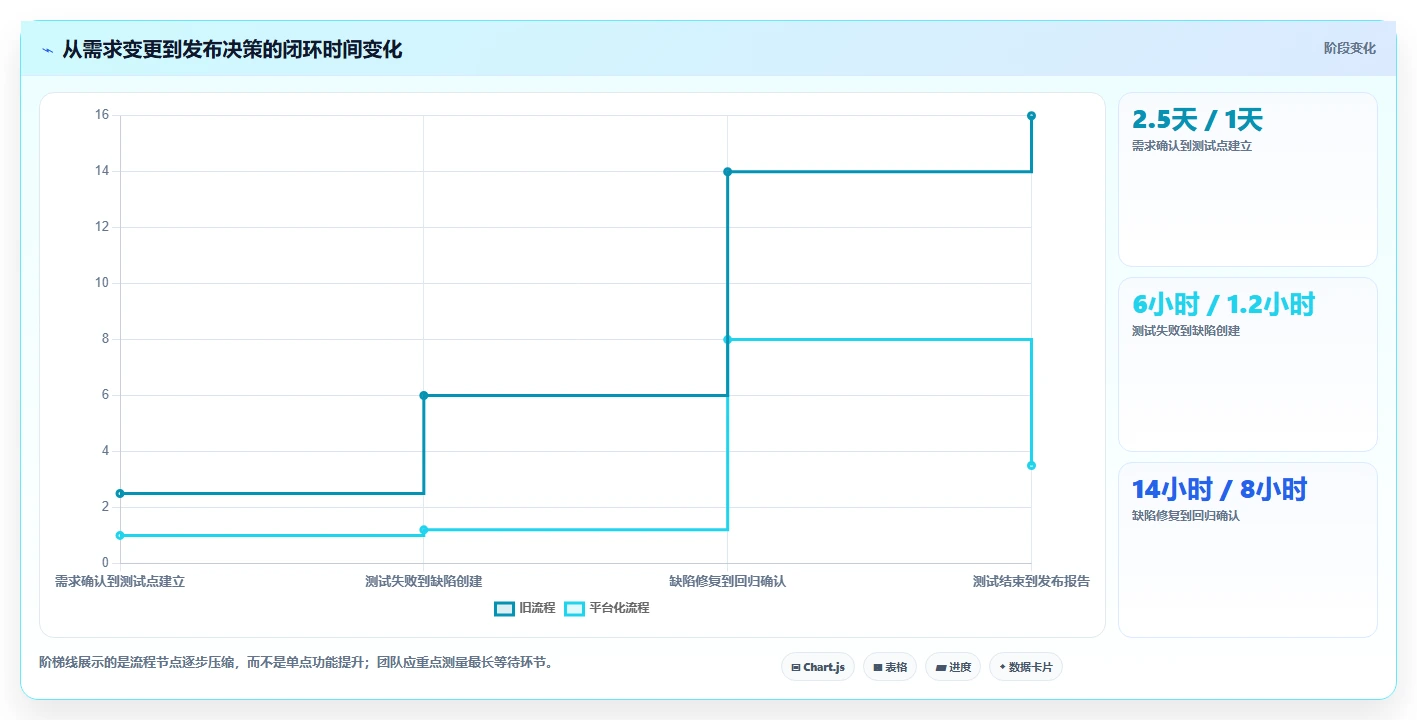
Task: Click the 旧流程 legend color box
Action: [x=505, y=608]
